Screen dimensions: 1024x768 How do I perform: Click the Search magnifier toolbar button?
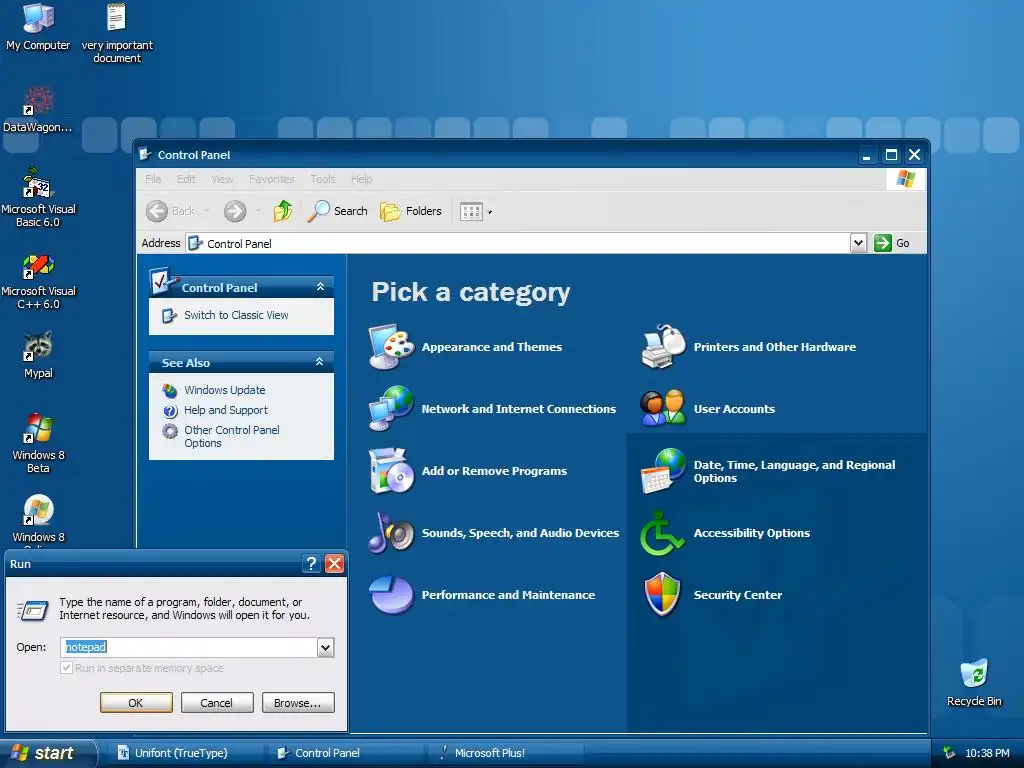pos(337,211)
